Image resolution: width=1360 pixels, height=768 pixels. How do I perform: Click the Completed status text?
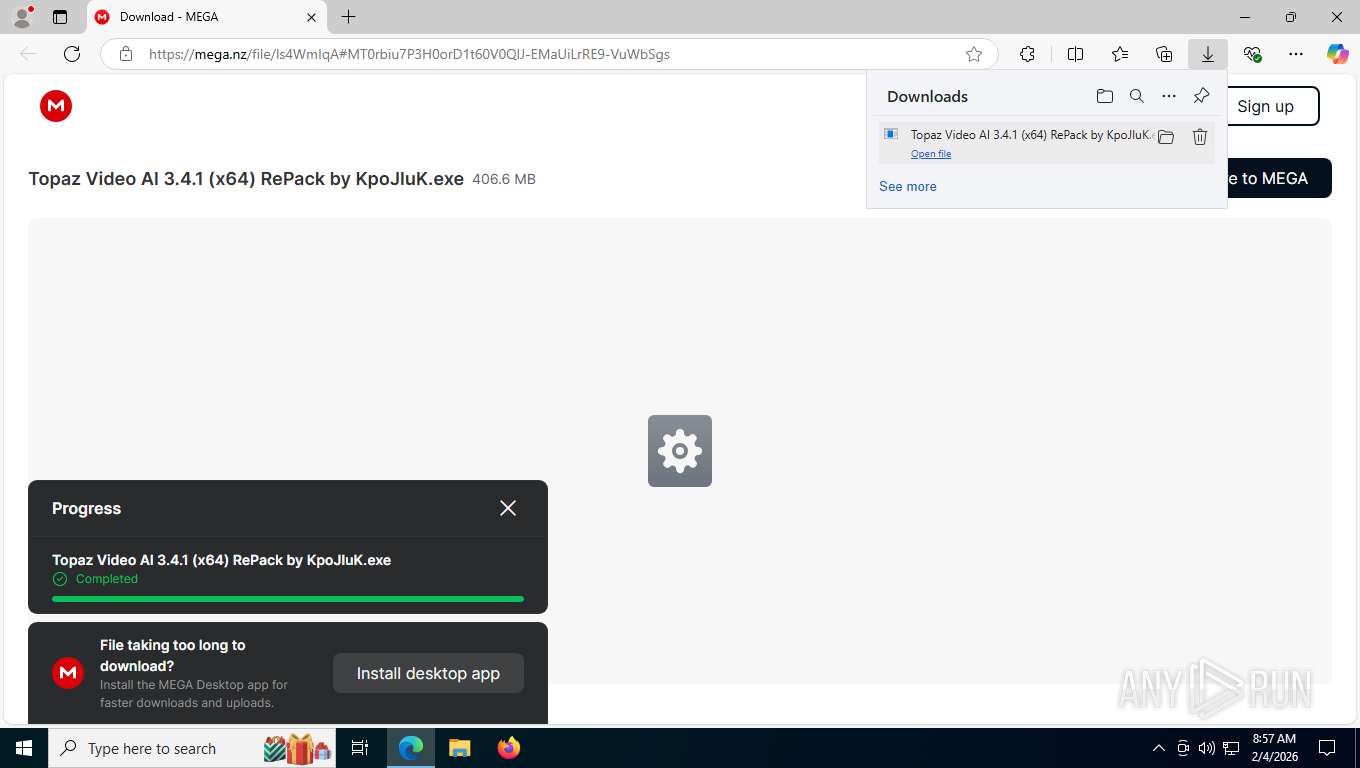pyautogui.click(x=107, y=579)
